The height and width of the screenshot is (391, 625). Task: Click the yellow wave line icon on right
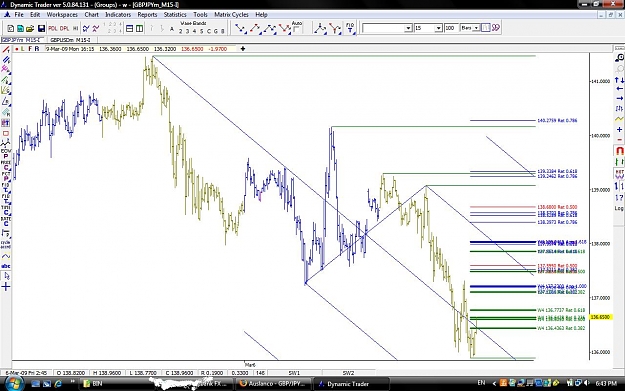pyautogui.click(x=619, y=119)
